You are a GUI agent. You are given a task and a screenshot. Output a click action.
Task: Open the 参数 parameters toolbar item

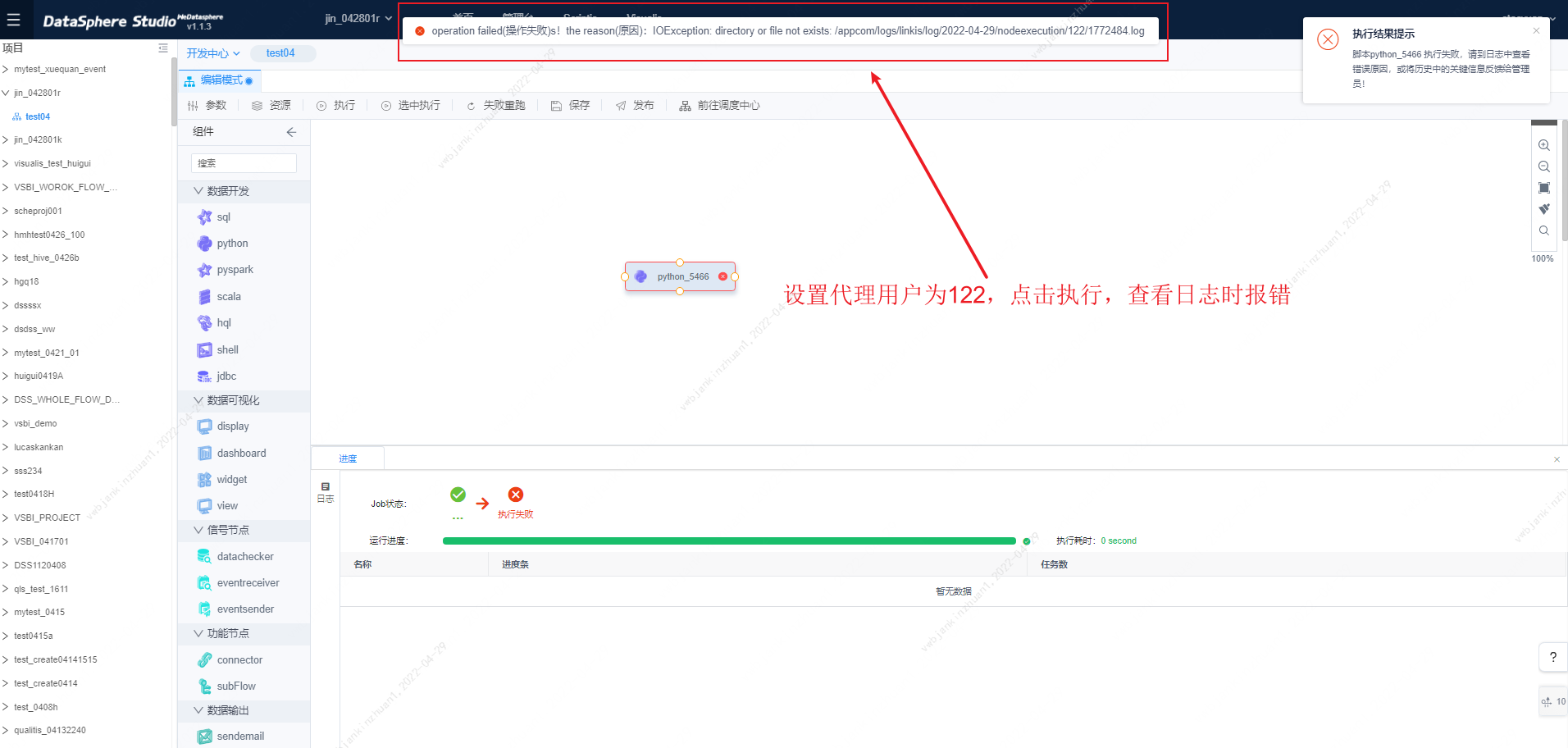click(207, 106)
